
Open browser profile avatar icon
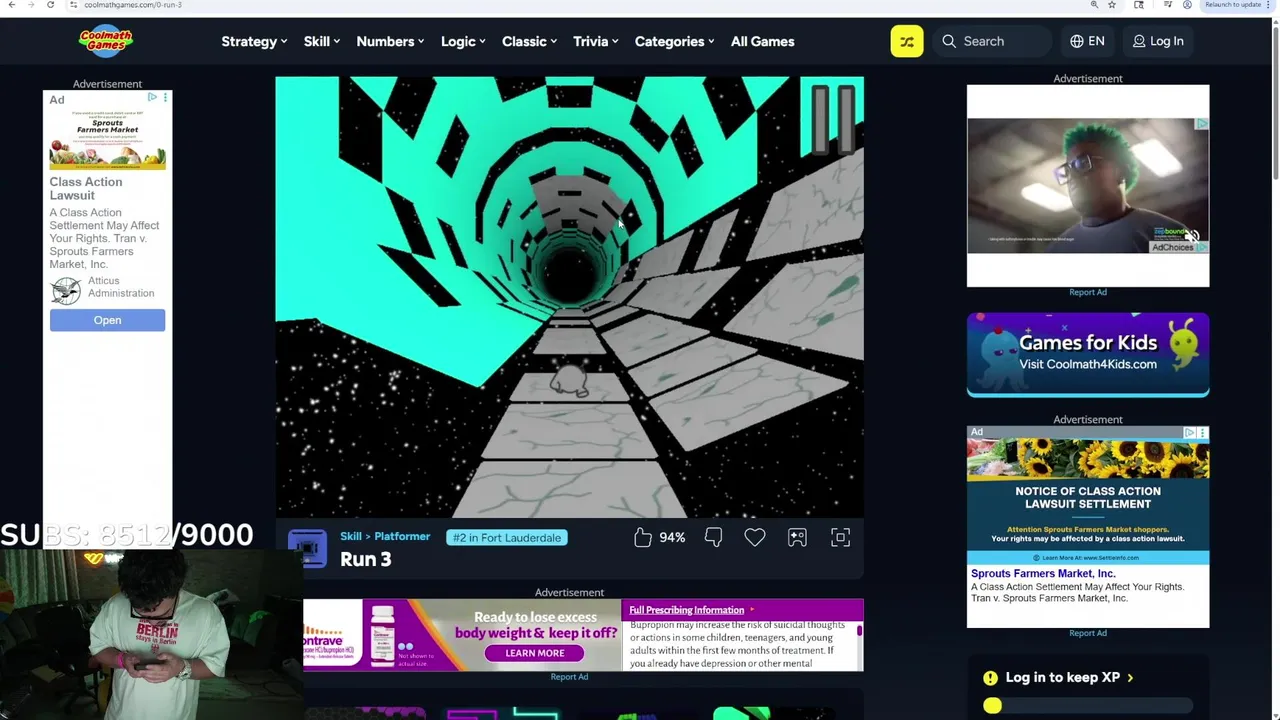coord(1187,5)
